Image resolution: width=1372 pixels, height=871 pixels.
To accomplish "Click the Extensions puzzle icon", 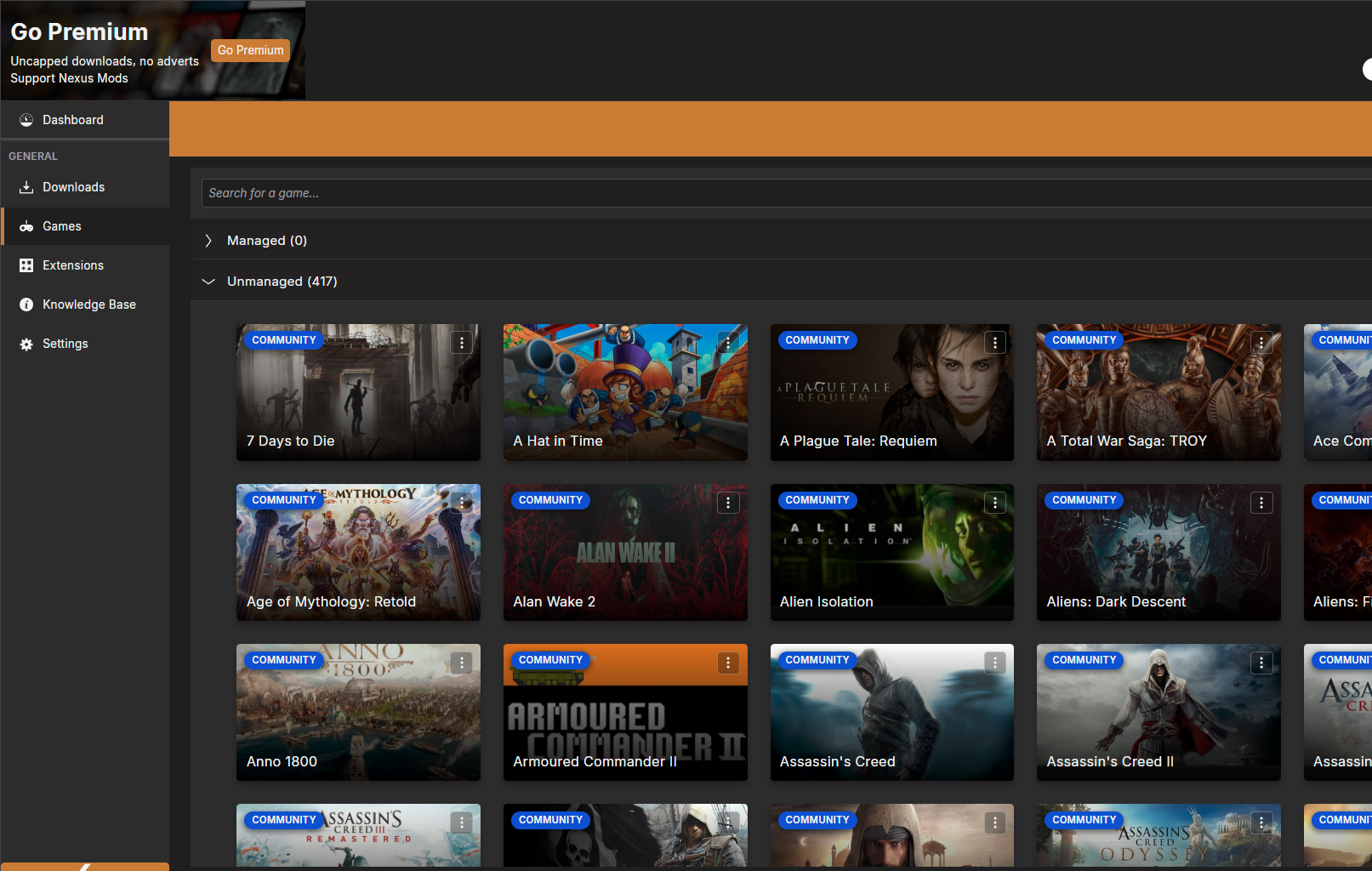I will 26,265.
